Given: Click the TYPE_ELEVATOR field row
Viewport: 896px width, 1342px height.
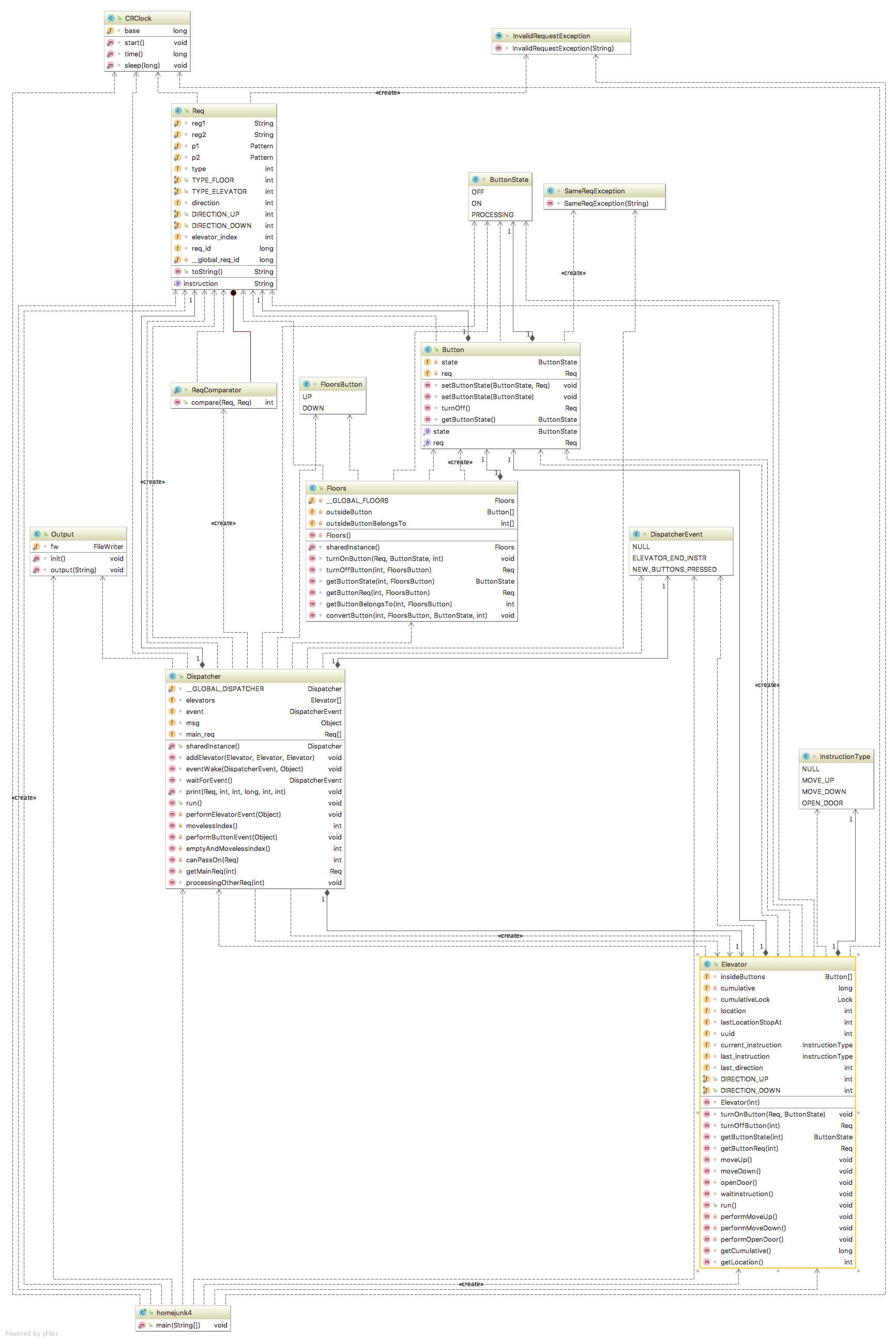Looking at the screenshot, I should 224,192.
